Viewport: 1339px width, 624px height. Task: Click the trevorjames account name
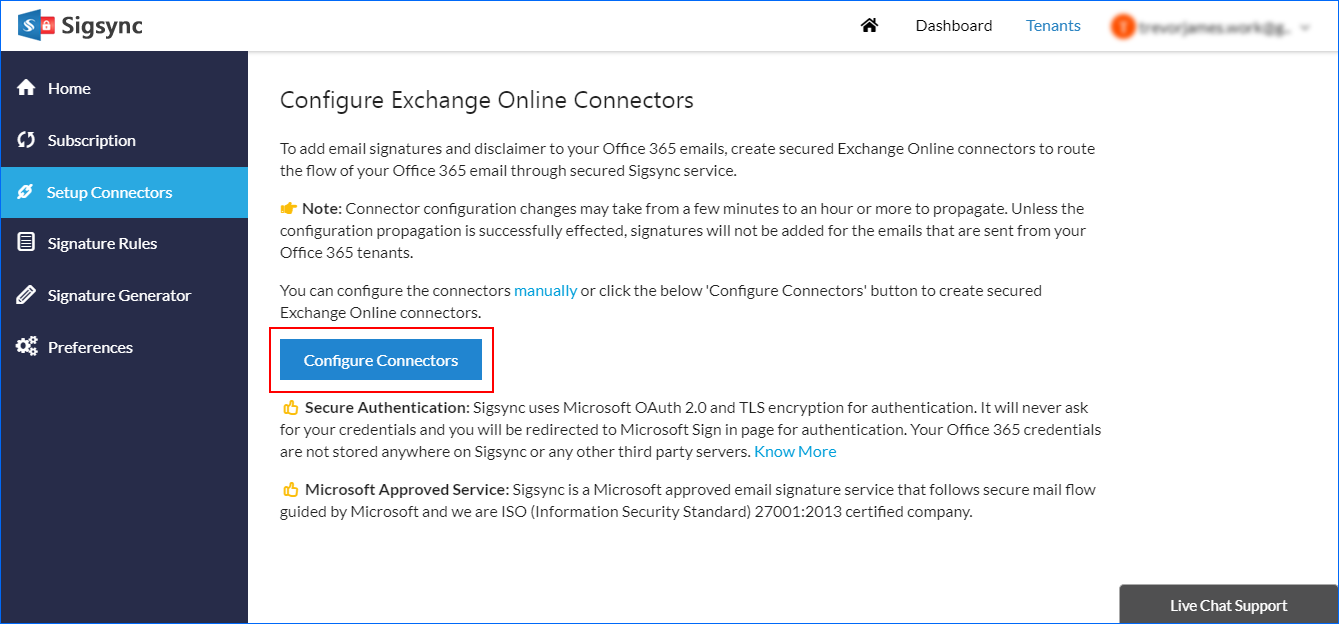click(x=1215, y=27)
